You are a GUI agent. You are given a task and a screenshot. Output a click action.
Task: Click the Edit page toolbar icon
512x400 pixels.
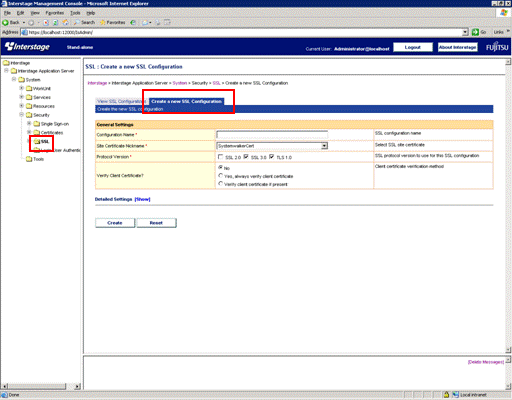coord(167,23)
